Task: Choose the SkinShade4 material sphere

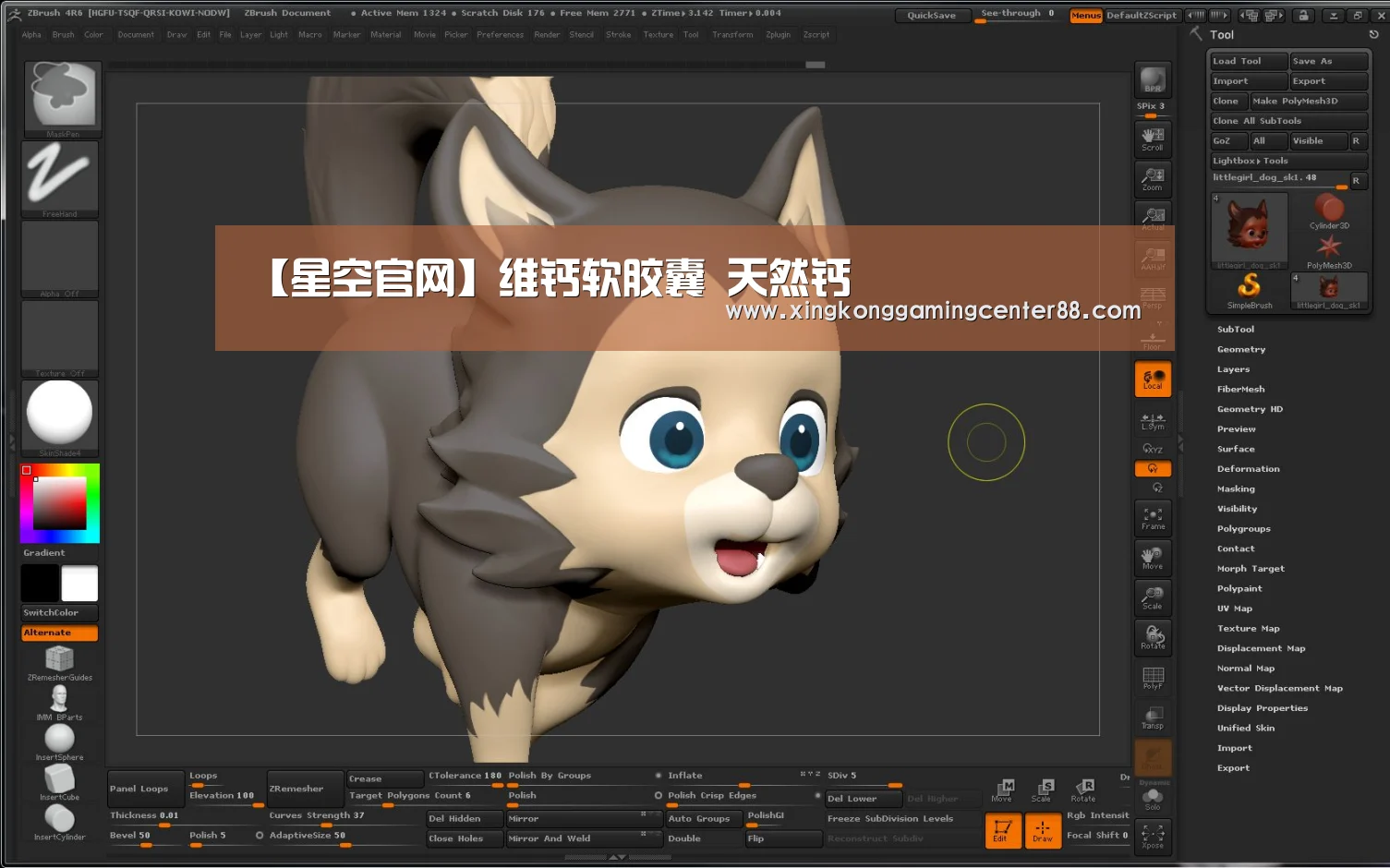Action: (x=60, y=418)
